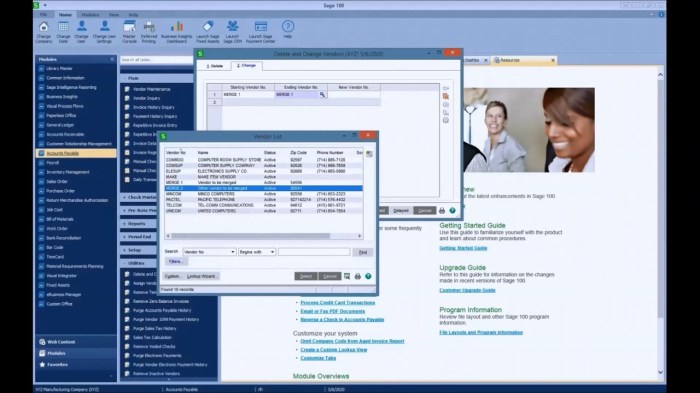Select the MERGE 2 vendor row

(x=263, y=188)
